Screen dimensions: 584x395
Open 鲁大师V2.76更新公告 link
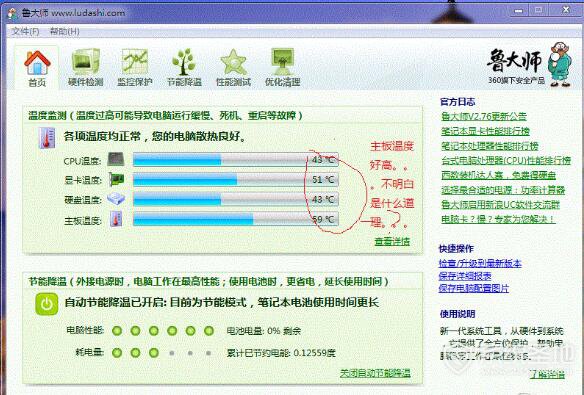[484, 116]
